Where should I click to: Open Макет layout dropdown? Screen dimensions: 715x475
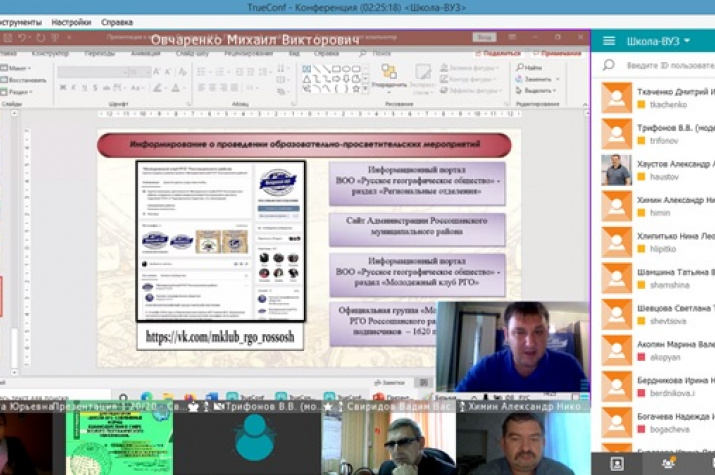(x=16, y=68)
